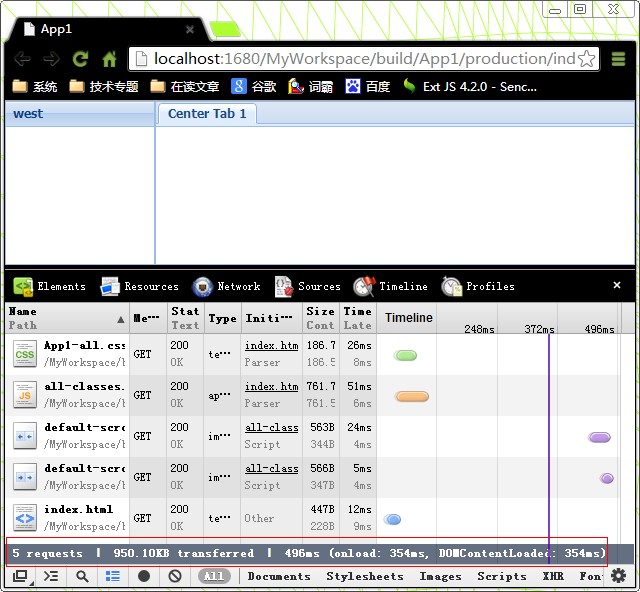
Task: Filter requests by Stylesheets
Action: (x=365, y=576)
